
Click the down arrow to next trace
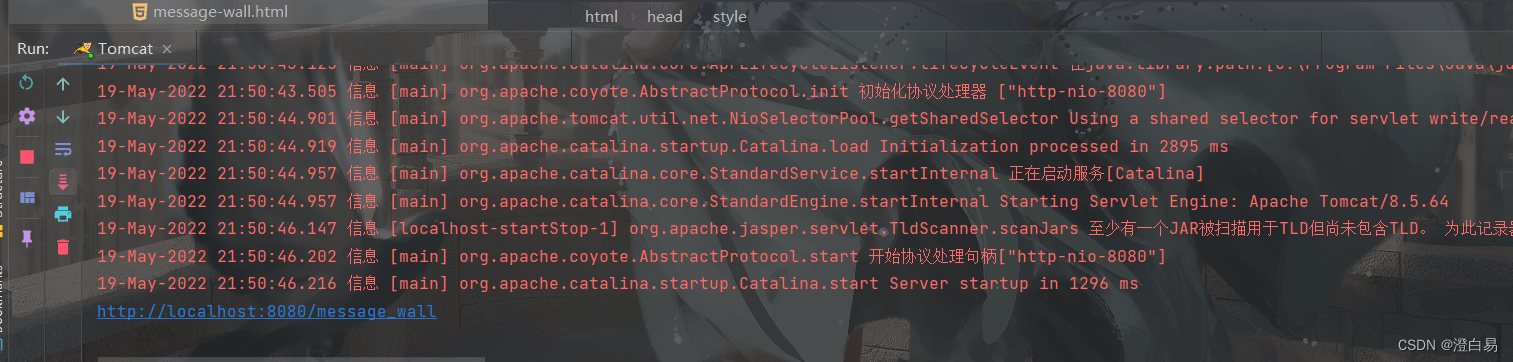63,117
